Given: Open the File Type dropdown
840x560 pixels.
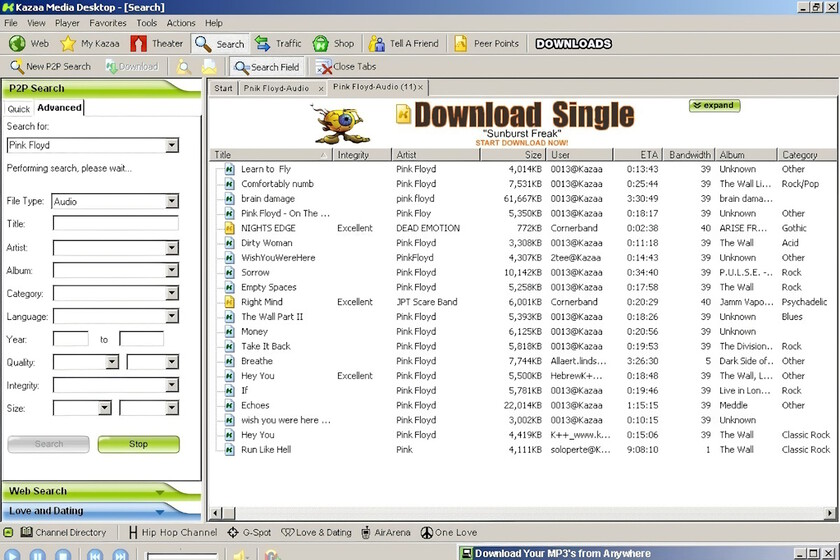Looking at the screenshot, I should (x=172, y=201).
